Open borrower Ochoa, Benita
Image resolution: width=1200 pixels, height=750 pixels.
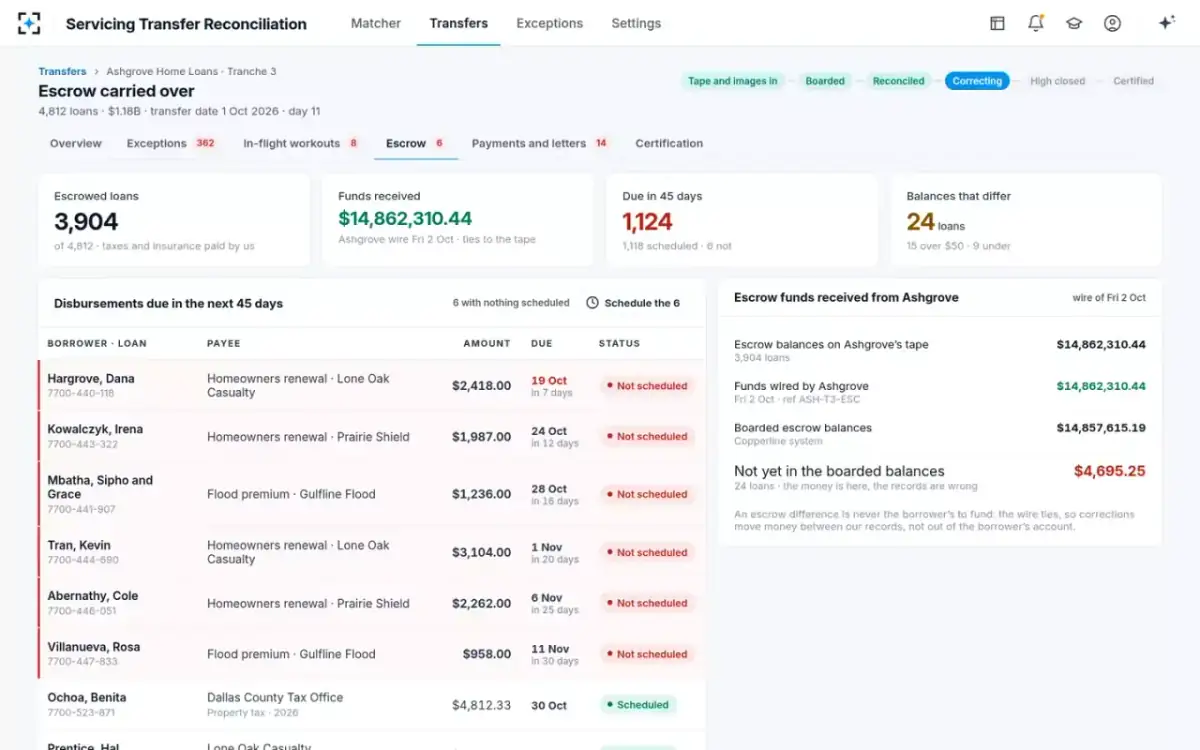click(87, 697)
